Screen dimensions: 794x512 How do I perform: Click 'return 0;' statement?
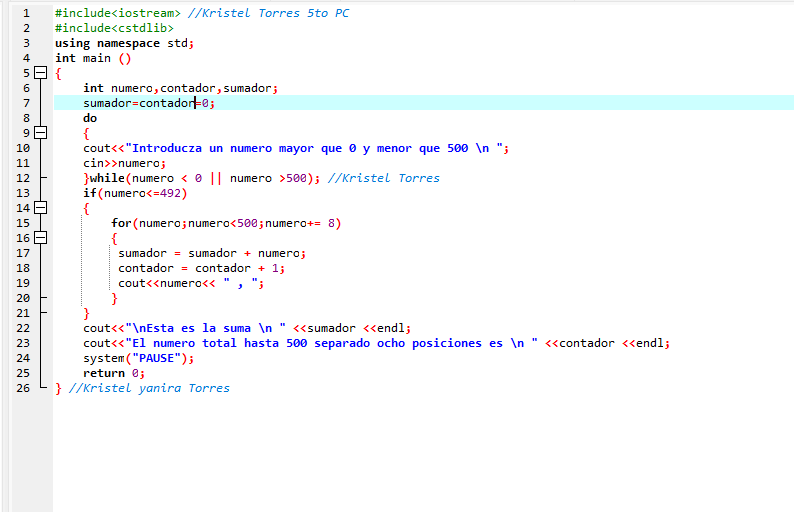114,373
